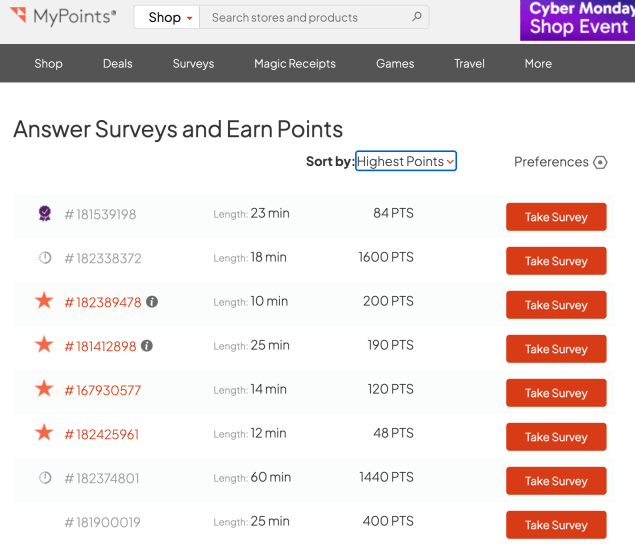Click purple ribbon badge on survey #181539198

click(44, 214)
